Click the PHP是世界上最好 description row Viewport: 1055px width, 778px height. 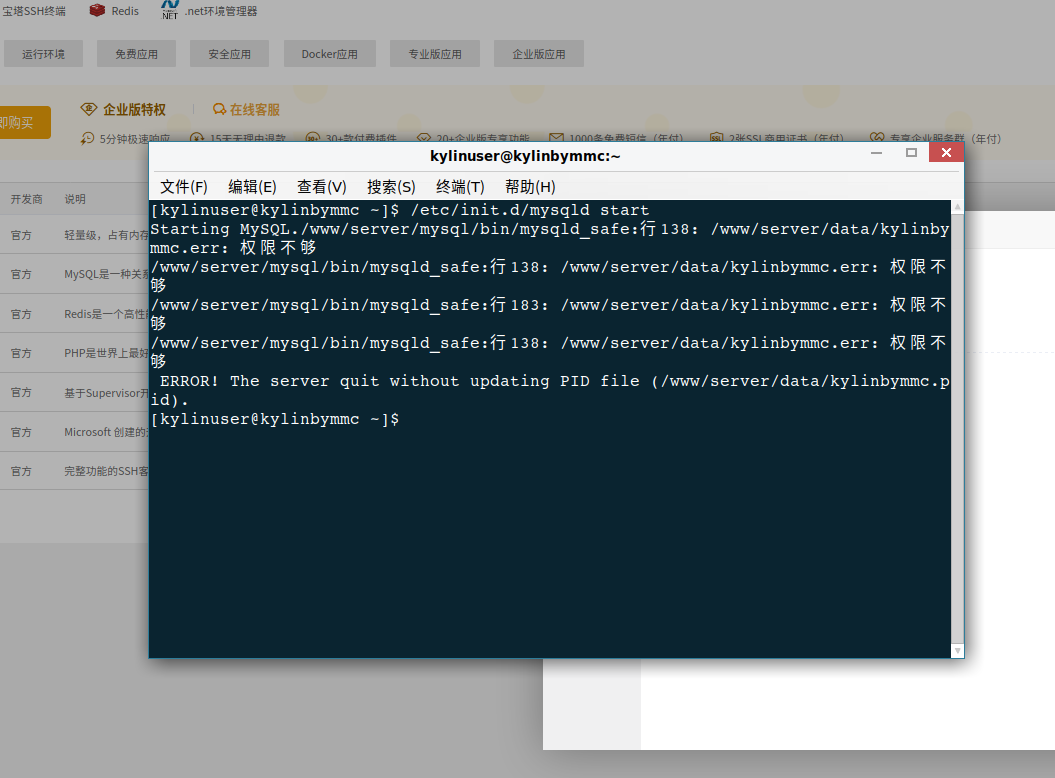tap(74, 353)
